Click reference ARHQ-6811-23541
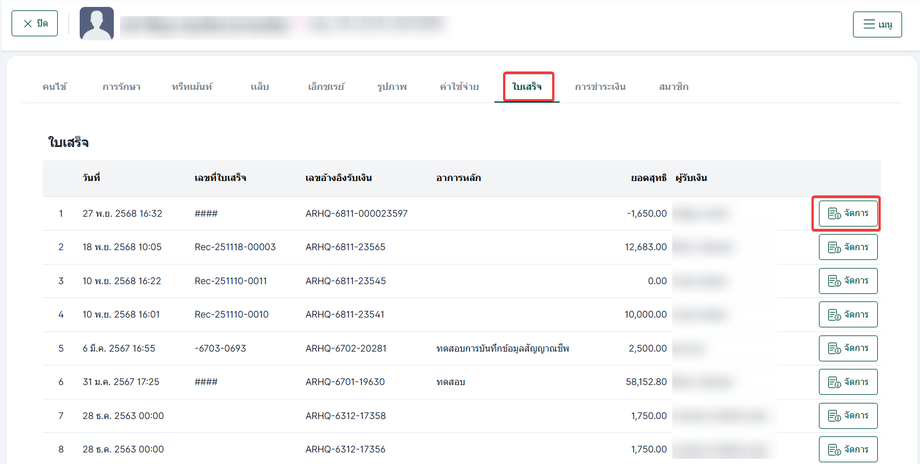Image resolution: width=920 pixels, height=464 pixels. point(344,314)
